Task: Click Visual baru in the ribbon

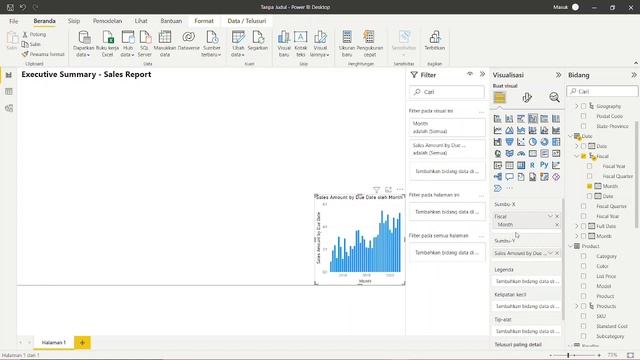Action: [284, 44]
